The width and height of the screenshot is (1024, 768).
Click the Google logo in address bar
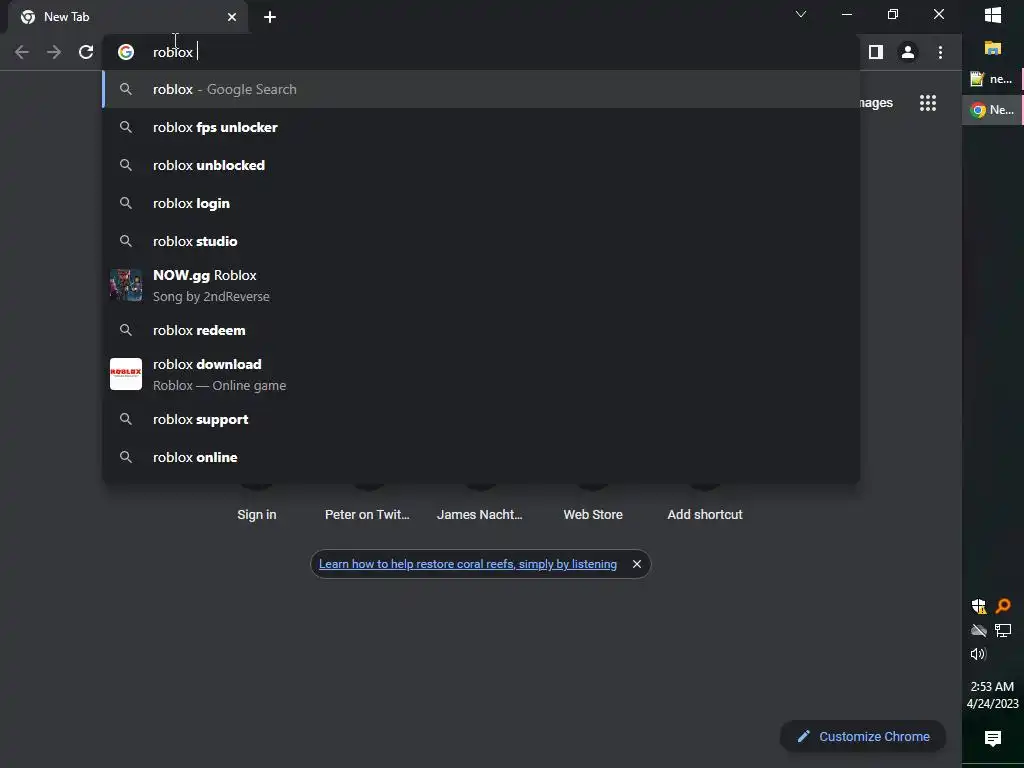tap(126, 52)
